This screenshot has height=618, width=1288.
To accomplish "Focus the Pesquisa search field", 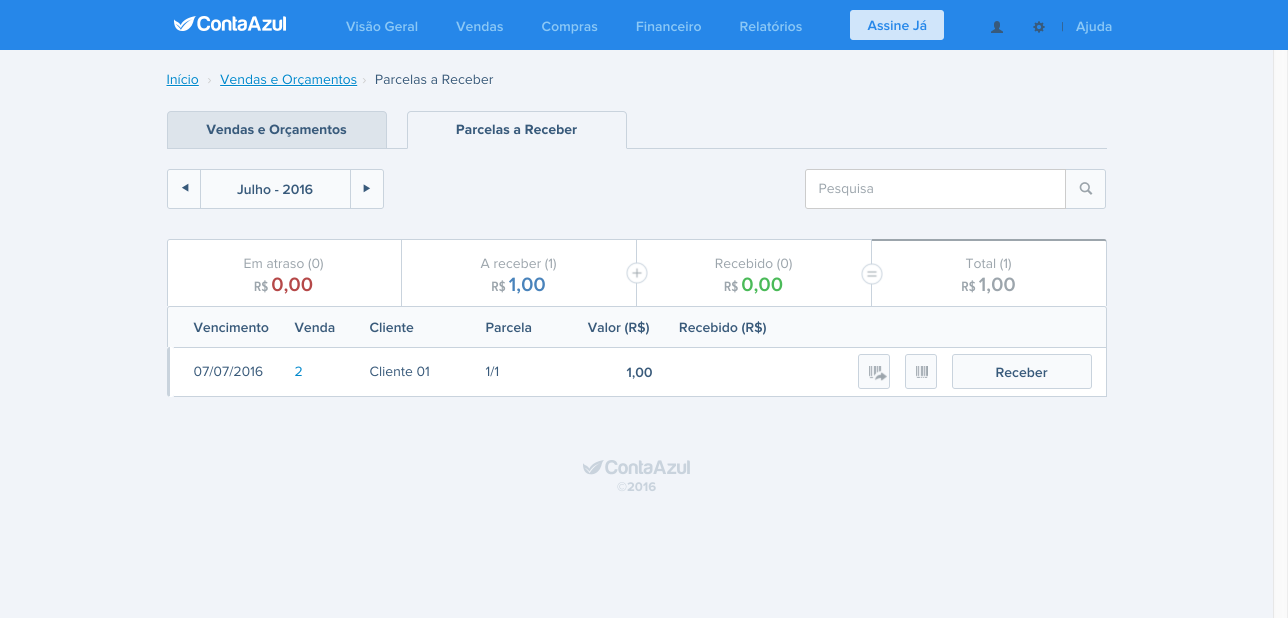I will pyautogui.click(x=935, y=189).
